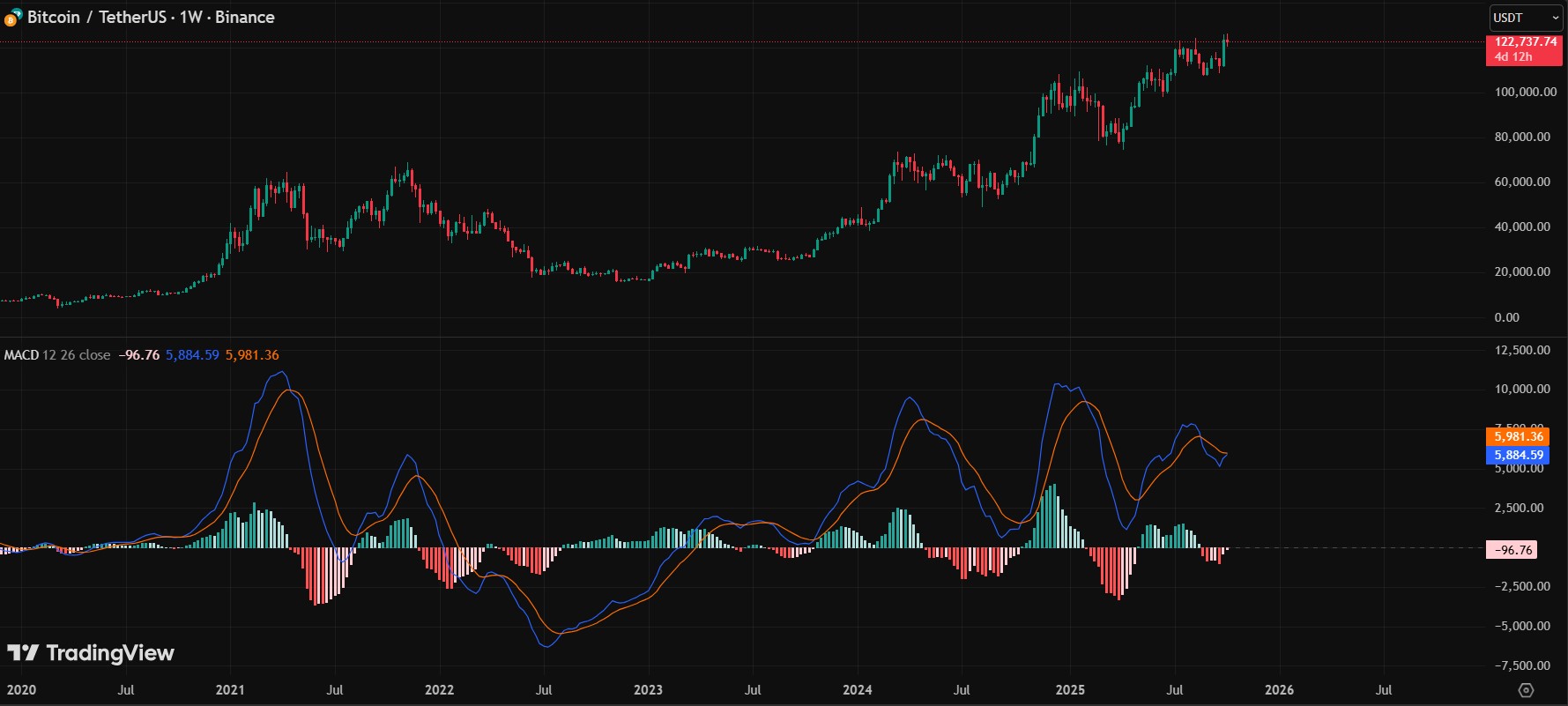Click the 2024 label on time axis

858,690
